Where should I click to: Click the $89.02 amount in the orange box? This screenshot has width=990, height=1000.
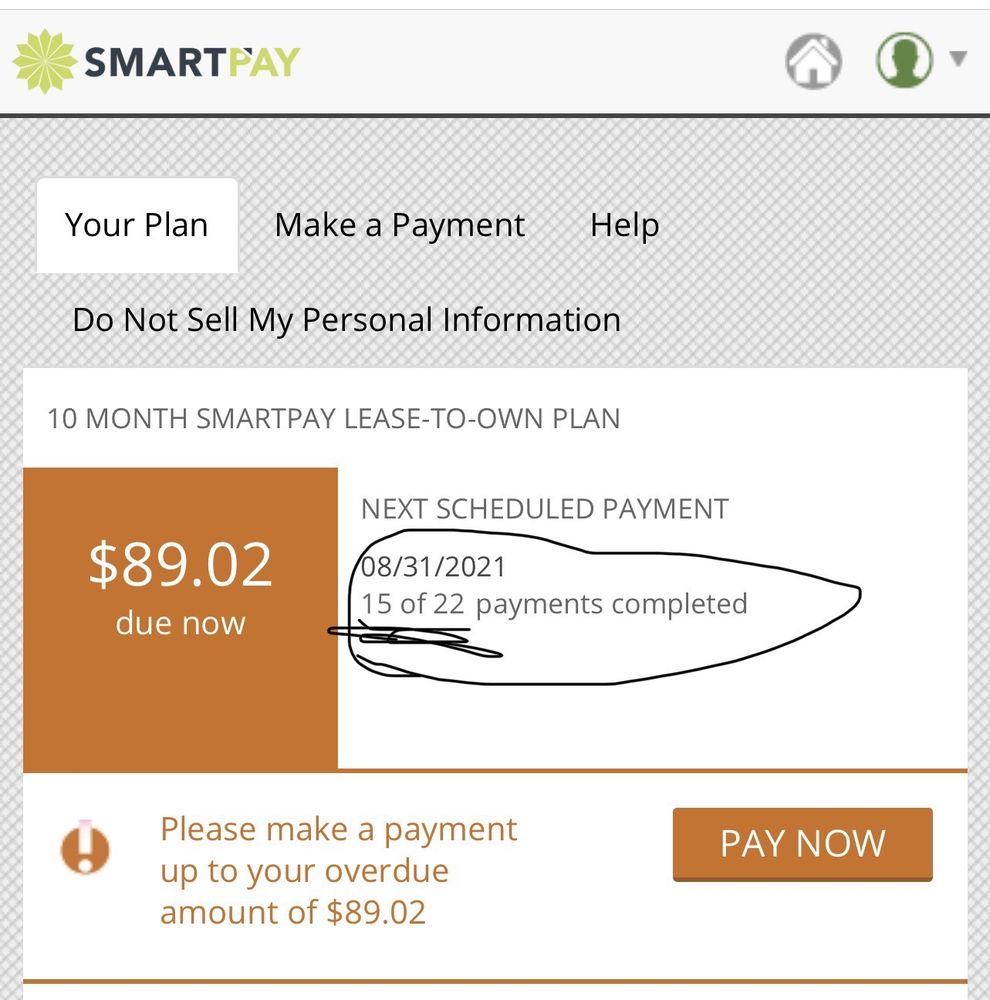coord(180,565)
